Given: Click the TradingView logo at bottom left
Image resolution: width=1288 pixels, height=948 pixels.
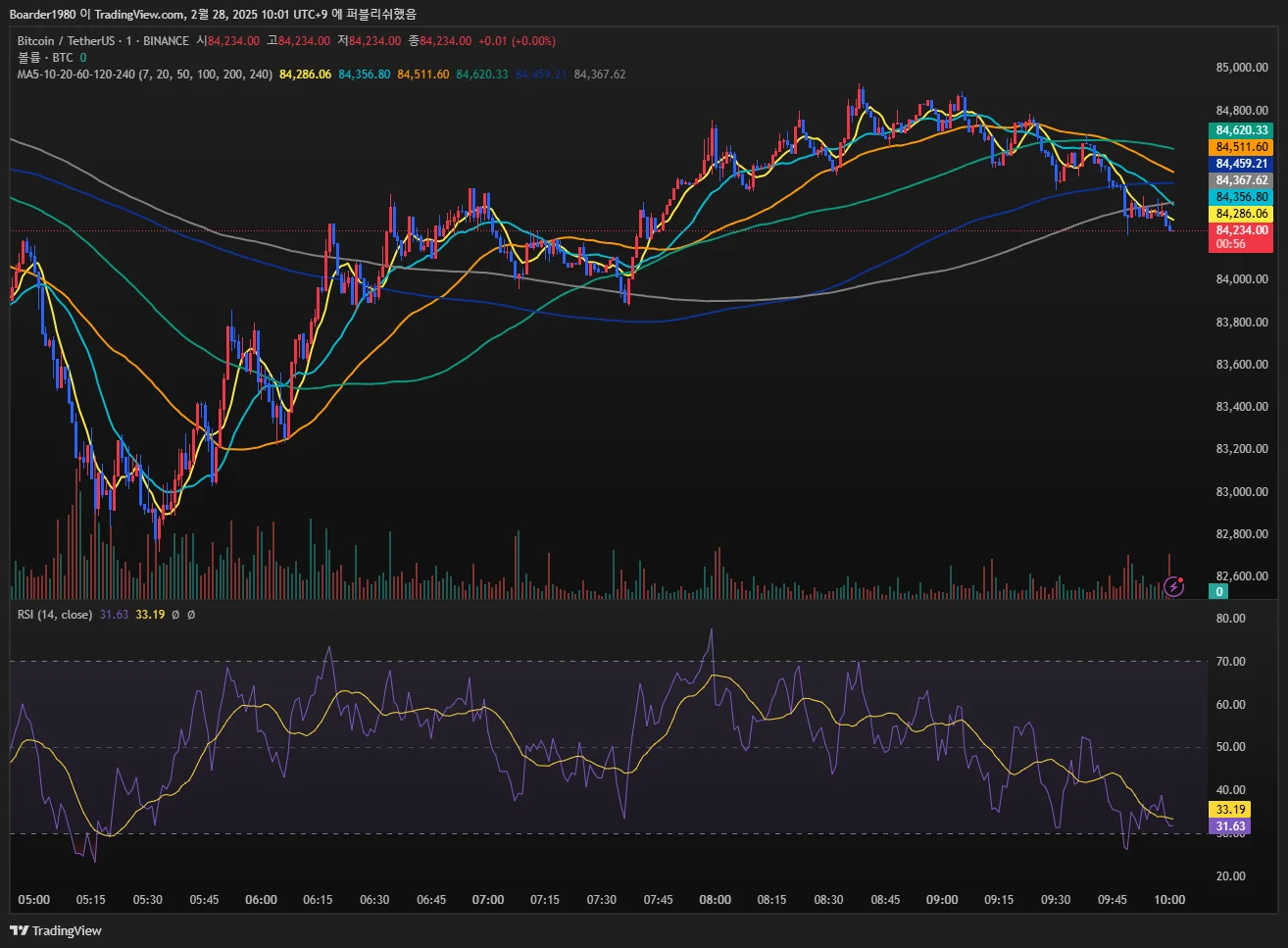Looking at the screenshot, I should click(x=56, y=930).
